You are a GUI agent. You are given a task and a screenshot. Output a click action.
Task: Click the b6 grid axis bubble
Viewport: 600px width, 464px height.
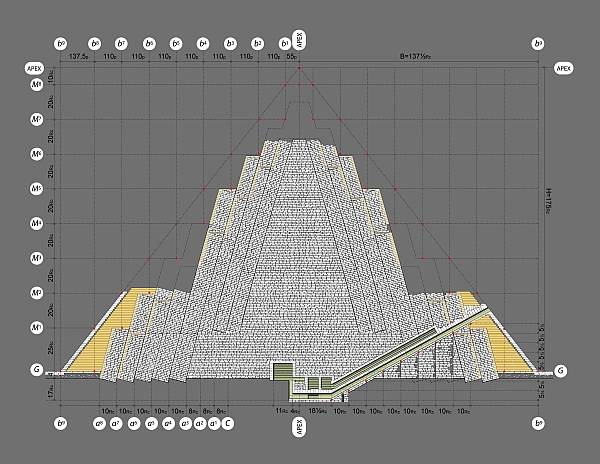coord(149,44)
